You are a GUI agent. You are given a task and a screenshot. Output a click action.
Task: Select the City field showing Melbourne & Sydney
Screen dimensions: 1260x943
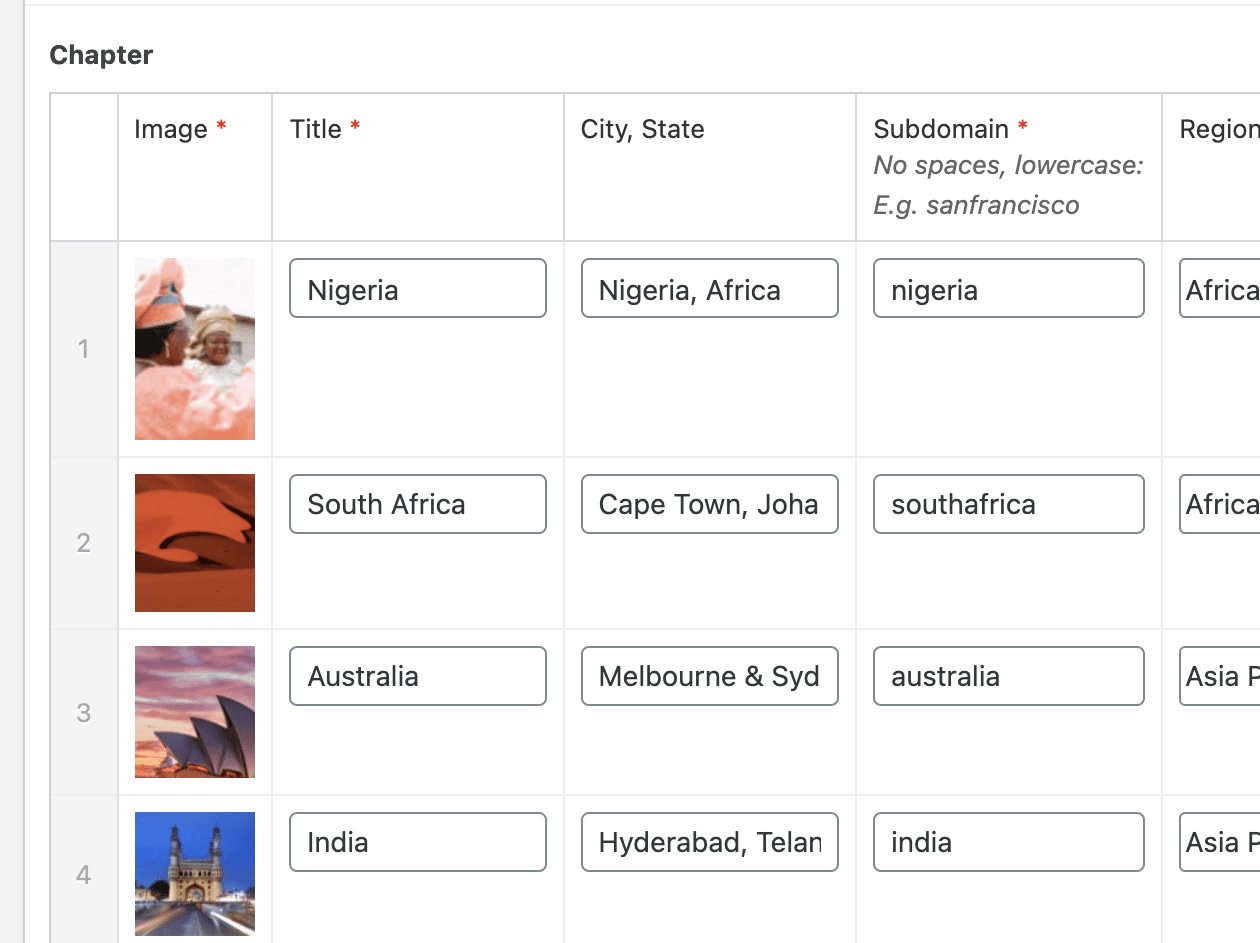click(709, 676)
